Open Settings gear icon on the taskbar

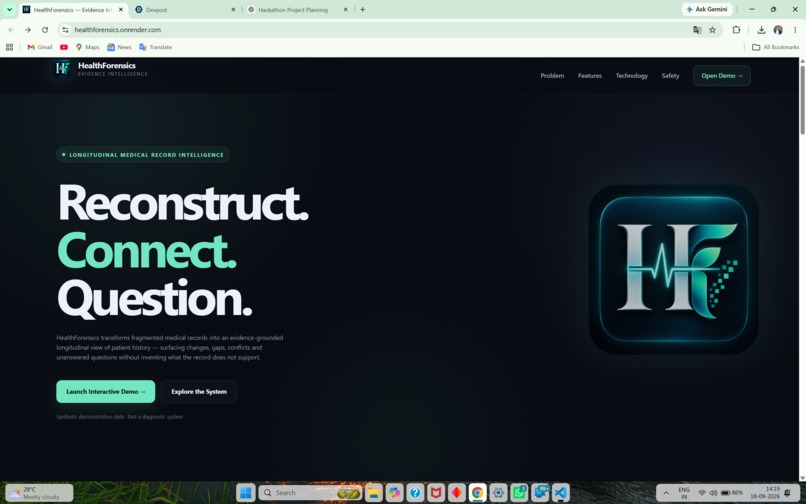pos(498,493)
